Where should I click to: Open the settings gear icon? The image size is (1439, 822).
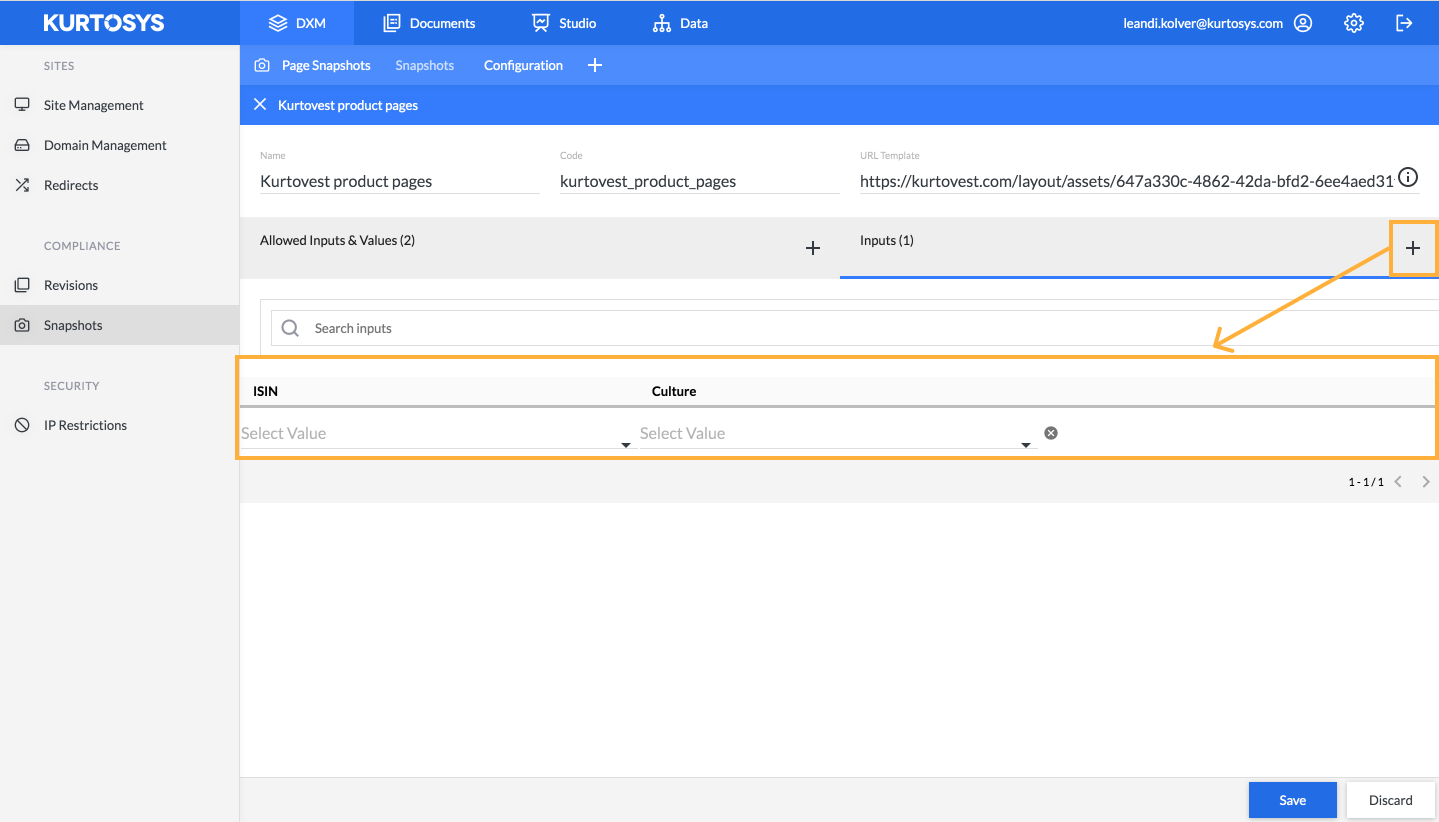tap(1354, 23)
